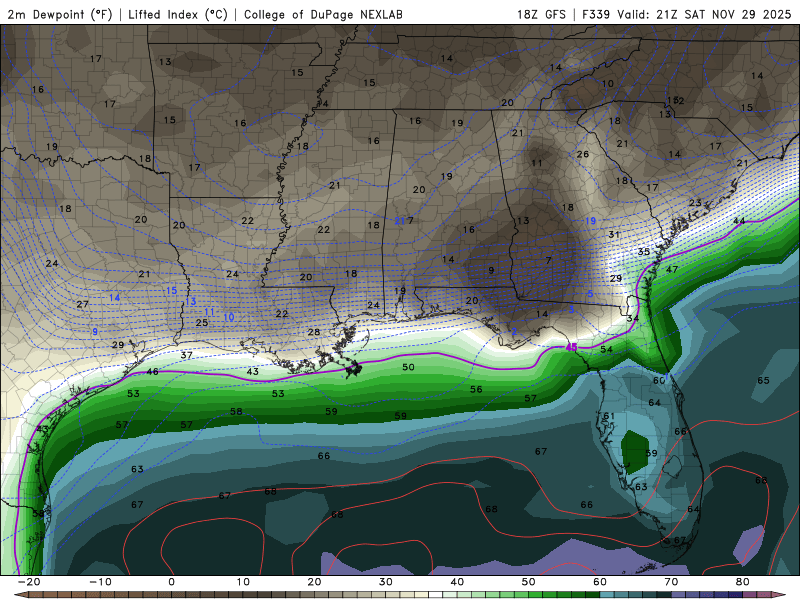Click the dewpoint value '31' in South Carolina
The height and width of the screenshot is (600, 800).
(x=614, y=235)
